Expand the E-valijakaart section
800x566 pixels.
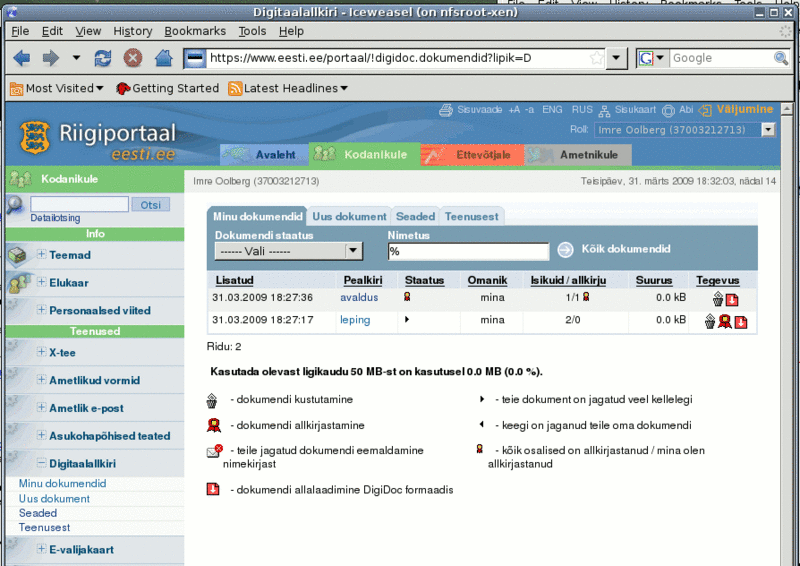pyautogui.click(x=41, y=549)
